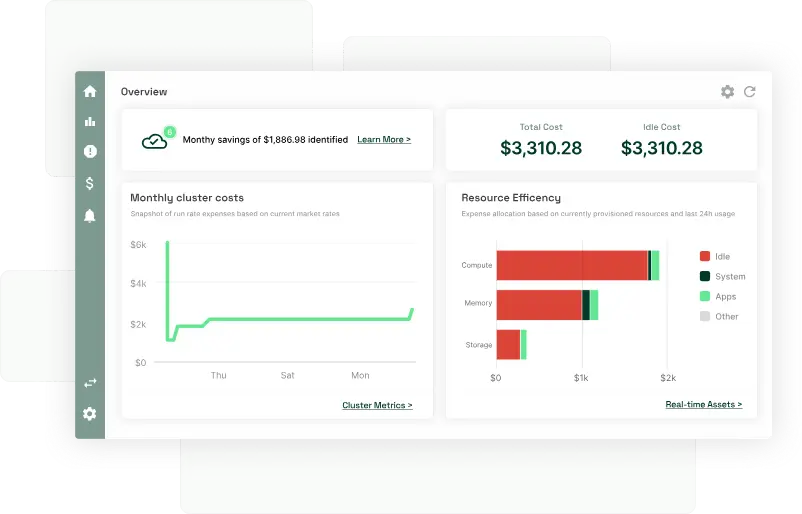This screenshot has height=514, width=802.
Task: Open the notifications bell icon
Action: (90, 215)
